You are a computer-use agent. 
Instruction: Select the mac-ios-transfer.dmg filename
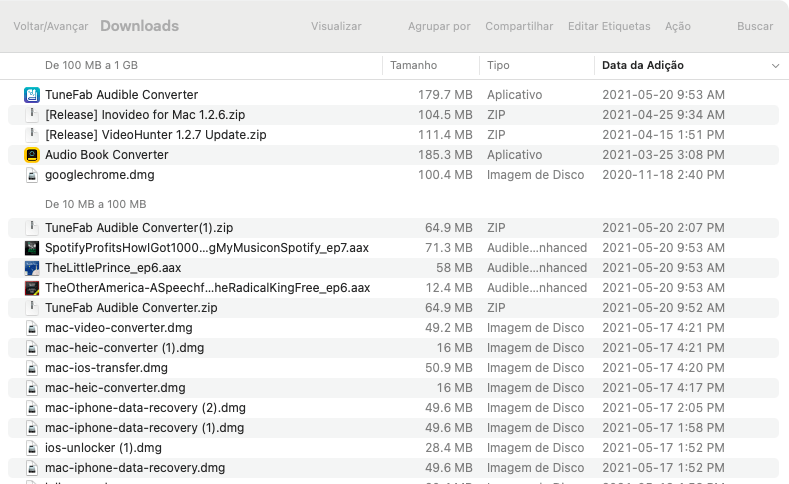coord(106,368)
